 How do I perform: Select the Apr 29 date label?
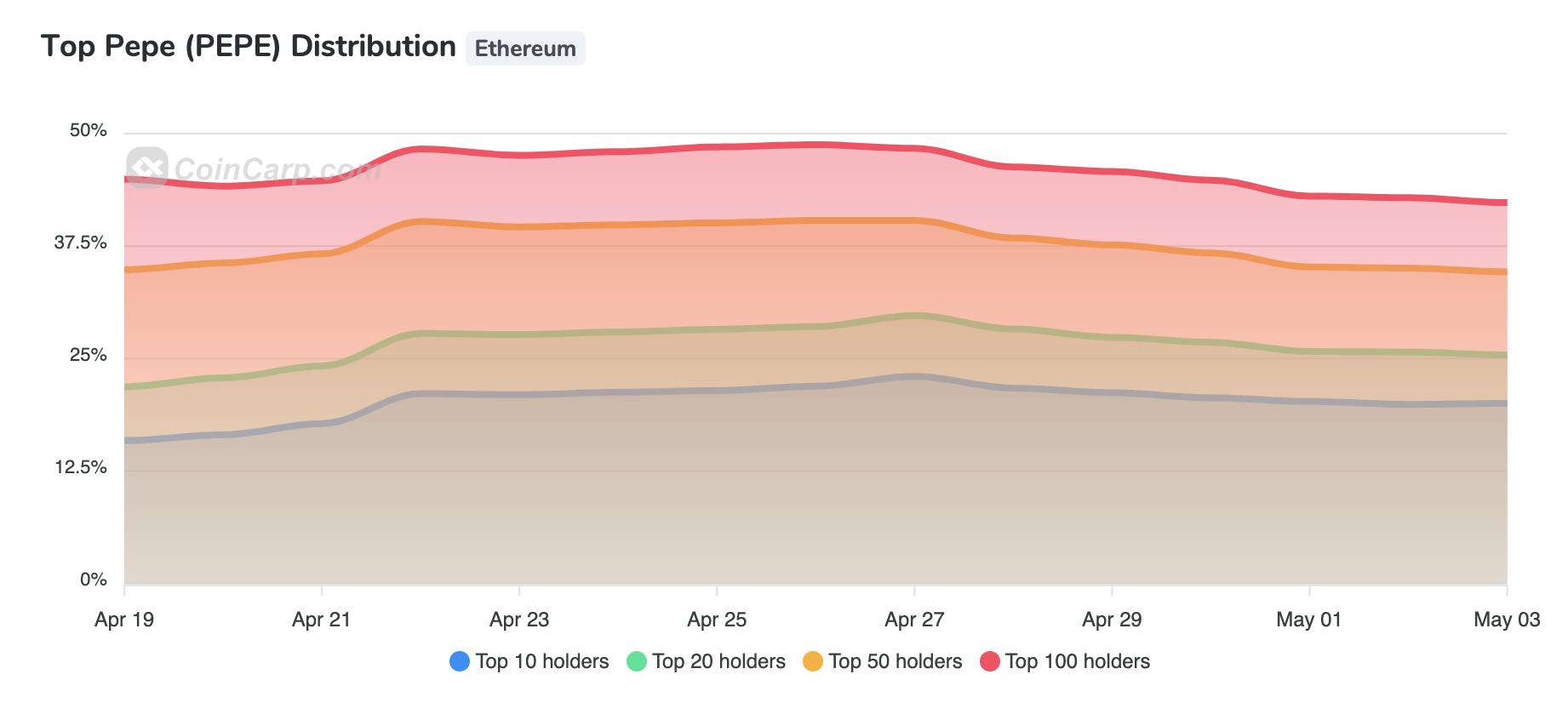click(1112, 620)
